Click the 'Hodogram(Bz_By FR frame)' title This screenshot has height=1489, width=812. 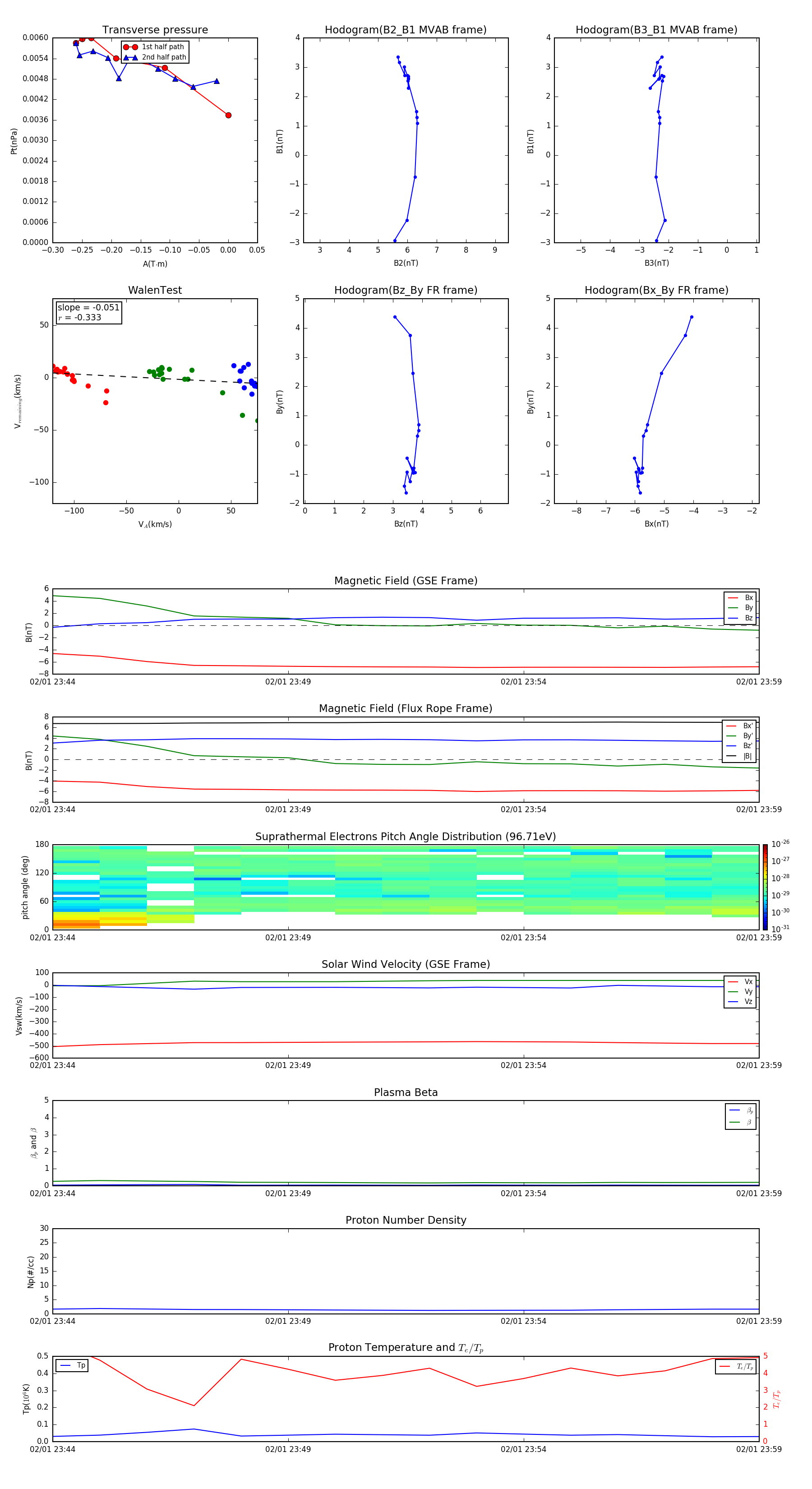click(406, 290)
